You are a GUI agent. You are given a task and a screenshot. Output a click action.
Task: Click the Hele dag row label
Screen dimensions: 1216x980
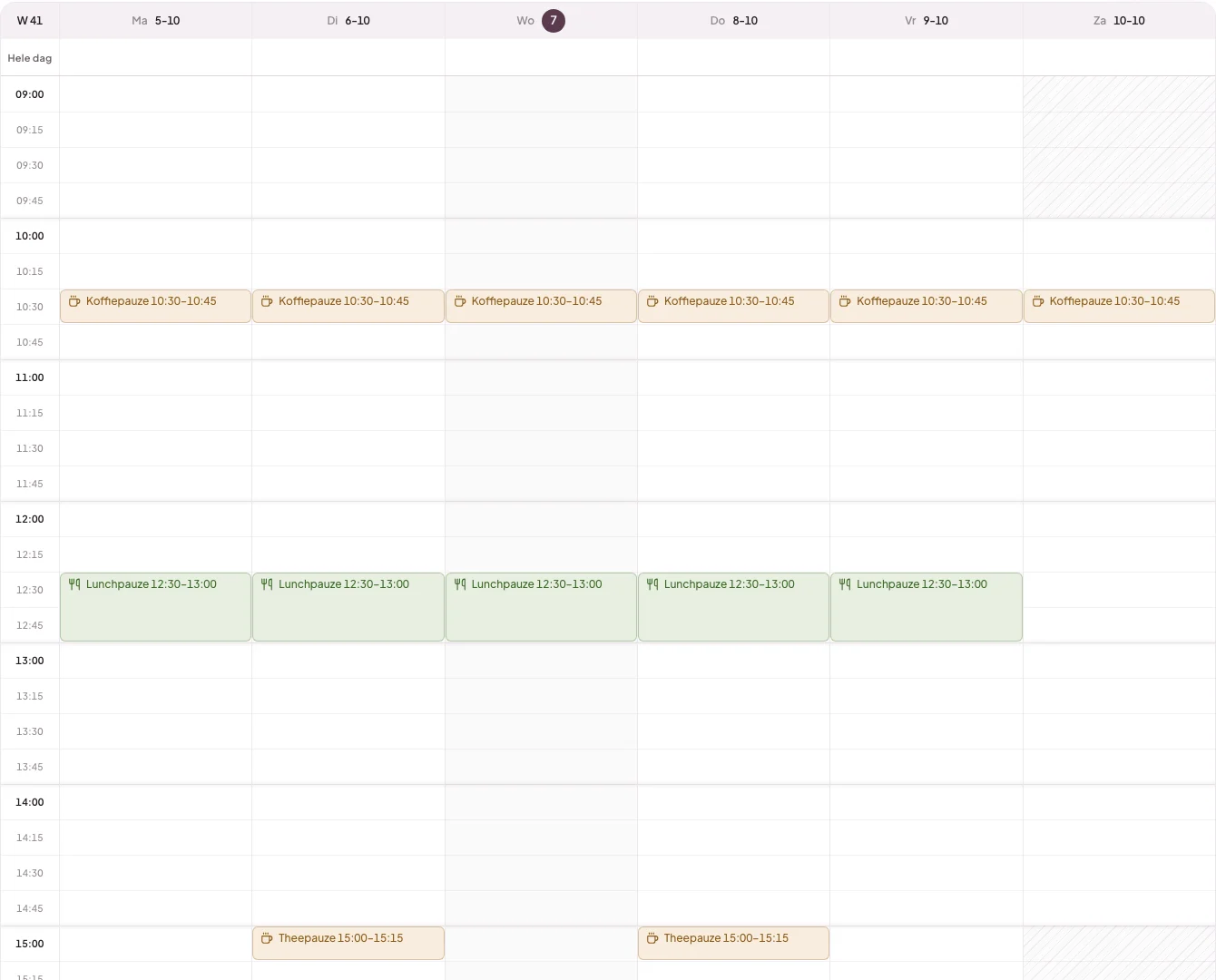coord(30,58)
